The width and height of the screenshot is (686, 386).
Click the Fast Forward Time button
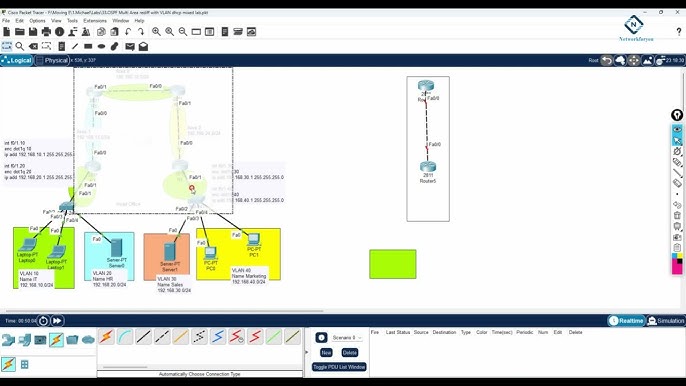[x=57, y=321]
